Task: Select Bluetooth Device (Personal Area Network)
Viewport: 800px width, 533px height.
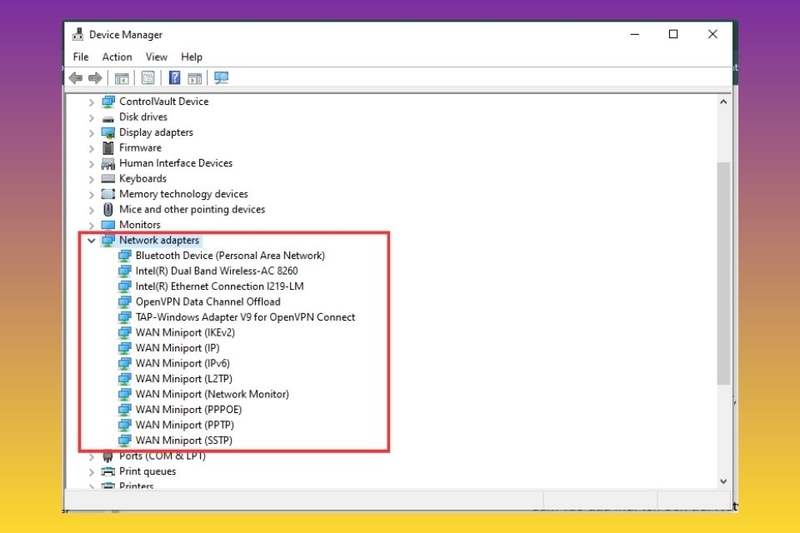Action: pos(230,256)
